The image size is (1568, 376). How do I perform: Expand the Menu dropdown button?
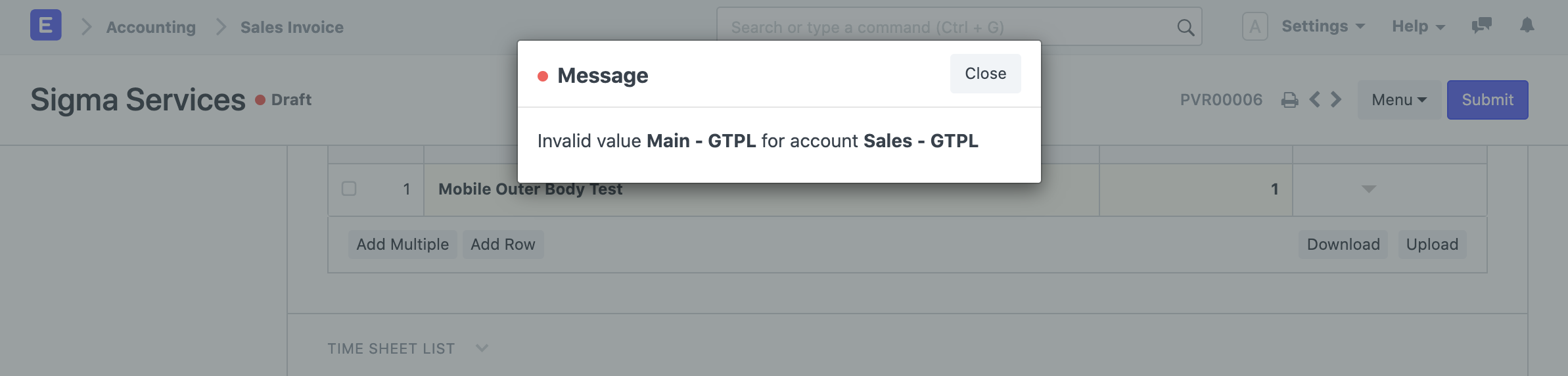(1398, 100)
